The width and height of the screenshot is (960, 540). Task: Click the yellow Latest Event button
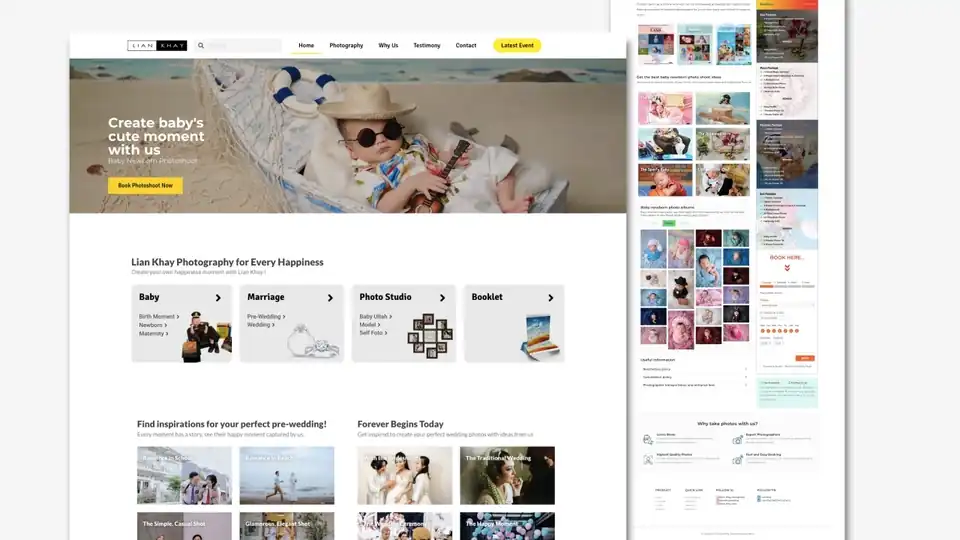coord(517,45)
